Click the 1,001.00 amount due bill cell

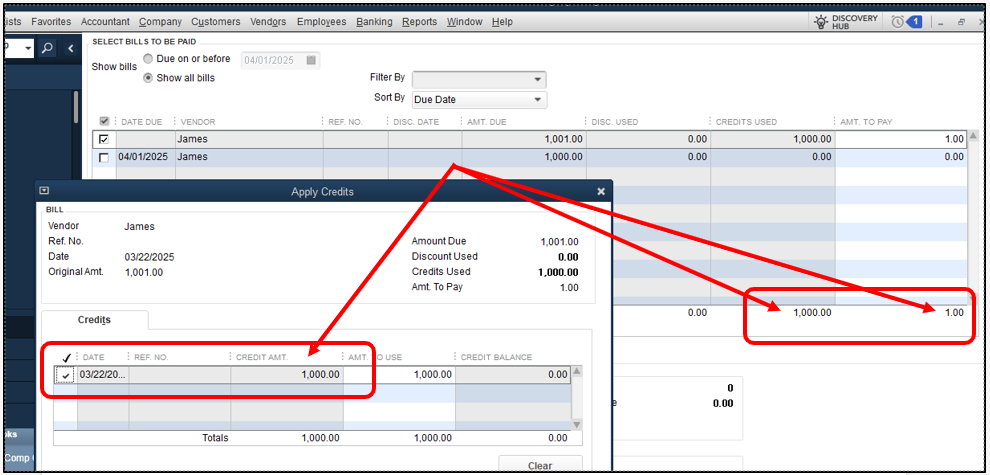524,139
